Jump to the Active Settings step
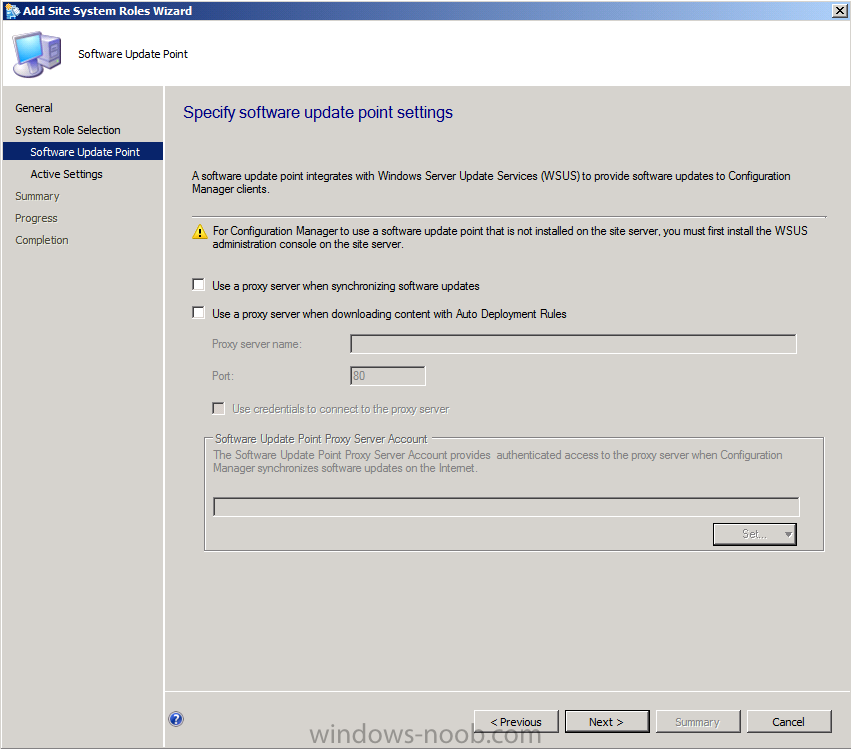This screenshot has width=851, height=749. pos(66,174)
